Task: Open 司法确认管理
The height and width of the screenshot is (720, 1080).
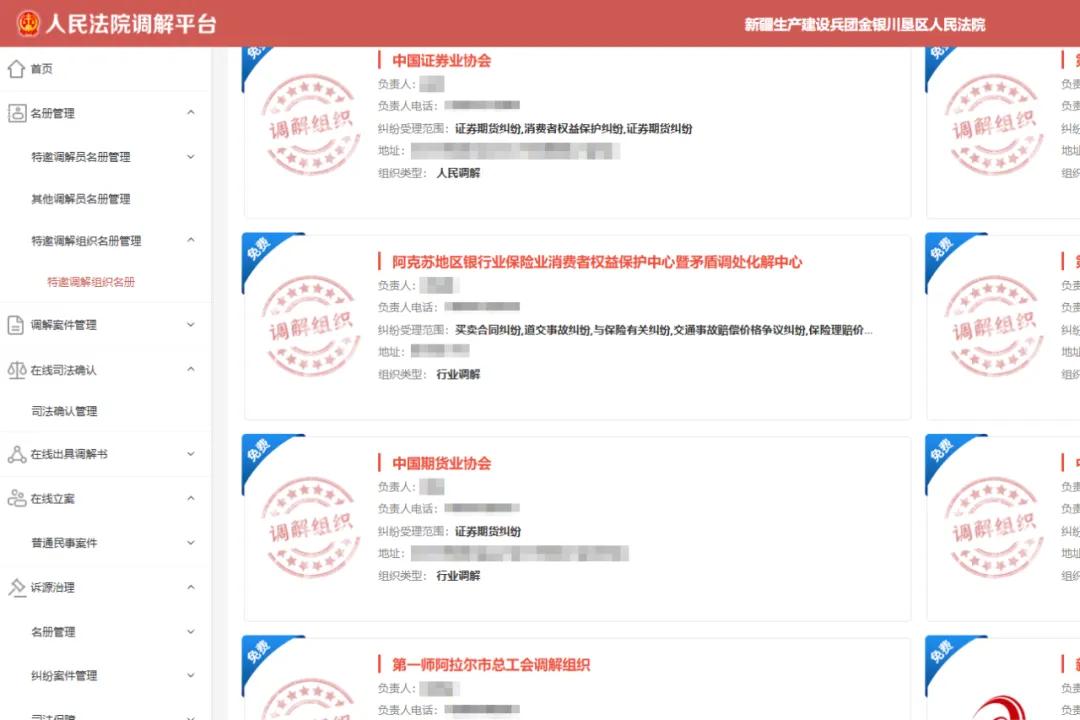Action: [x=64, y=411]
